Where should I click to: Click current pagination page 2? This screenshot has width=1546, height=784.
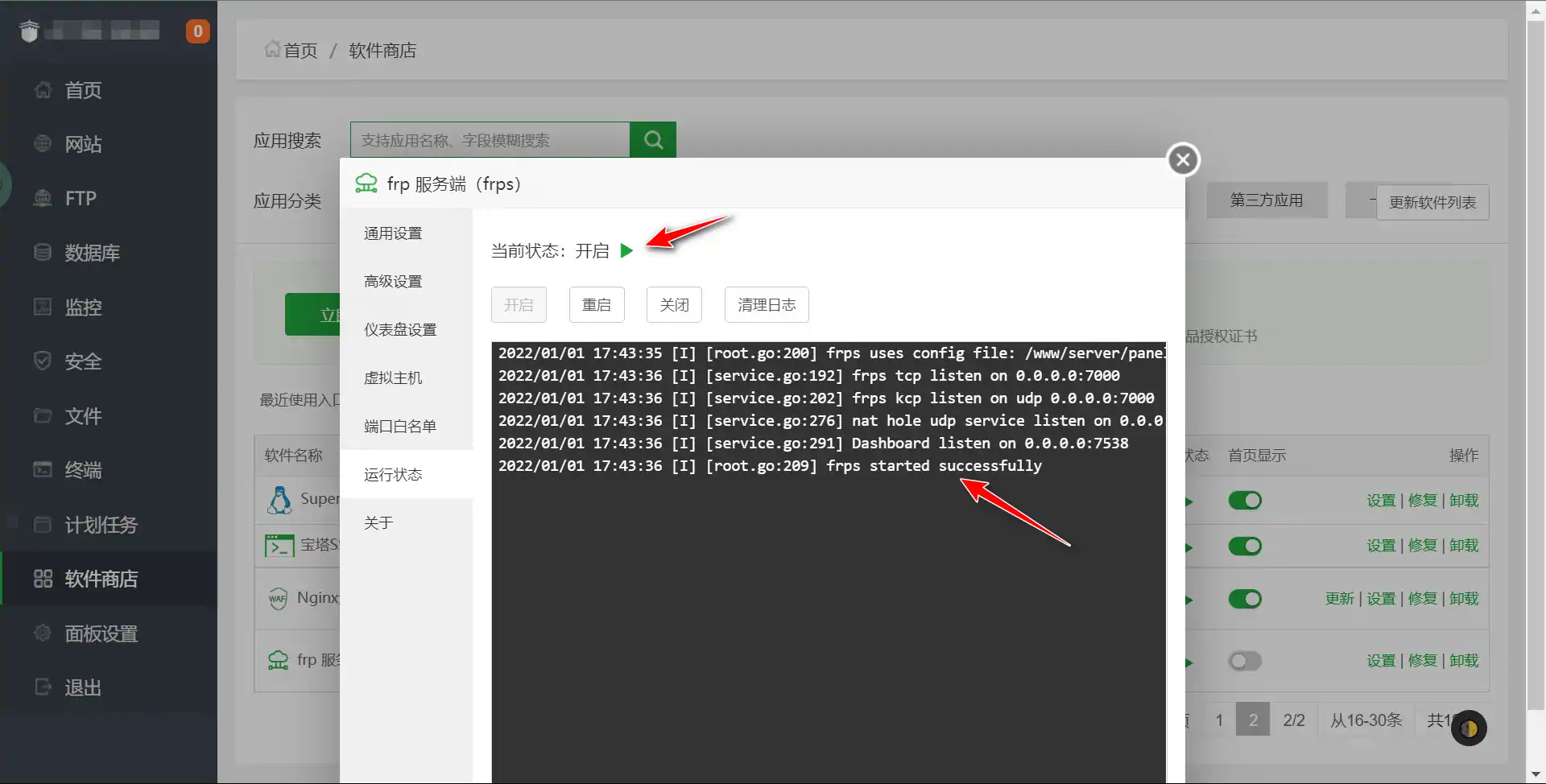pyautogui.click(x=1253, y=720)
